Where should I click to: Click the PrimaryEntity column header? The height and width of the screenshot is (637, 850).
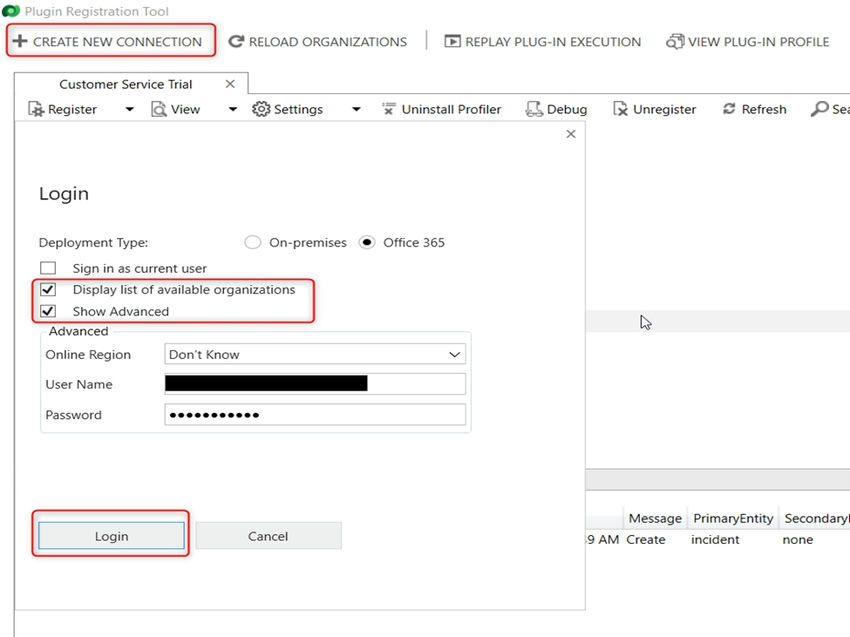click(x=733, y=518)
